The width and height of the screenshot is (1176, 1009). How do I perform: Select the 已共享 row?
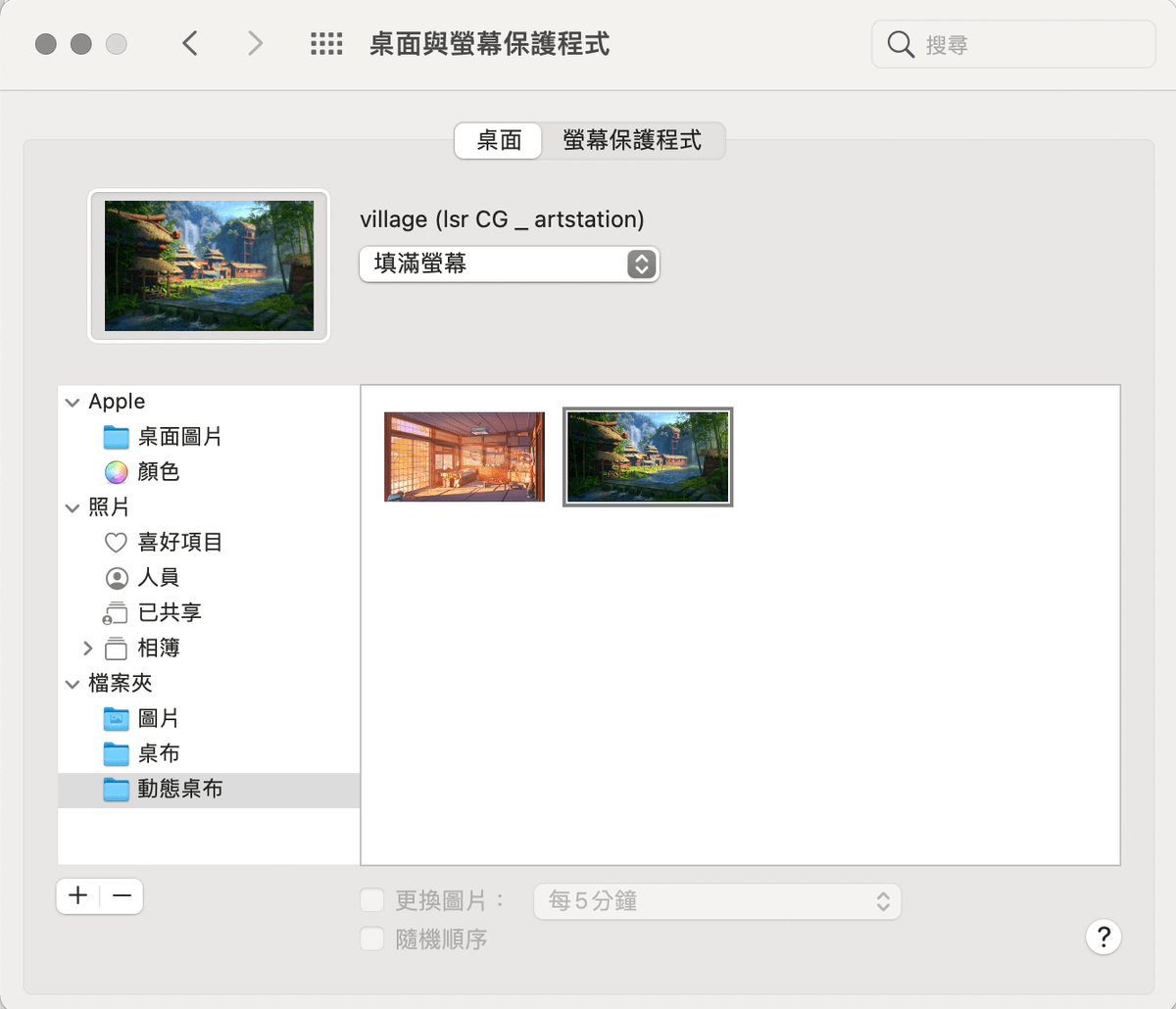pyautogui.click(x=209, y=613)
